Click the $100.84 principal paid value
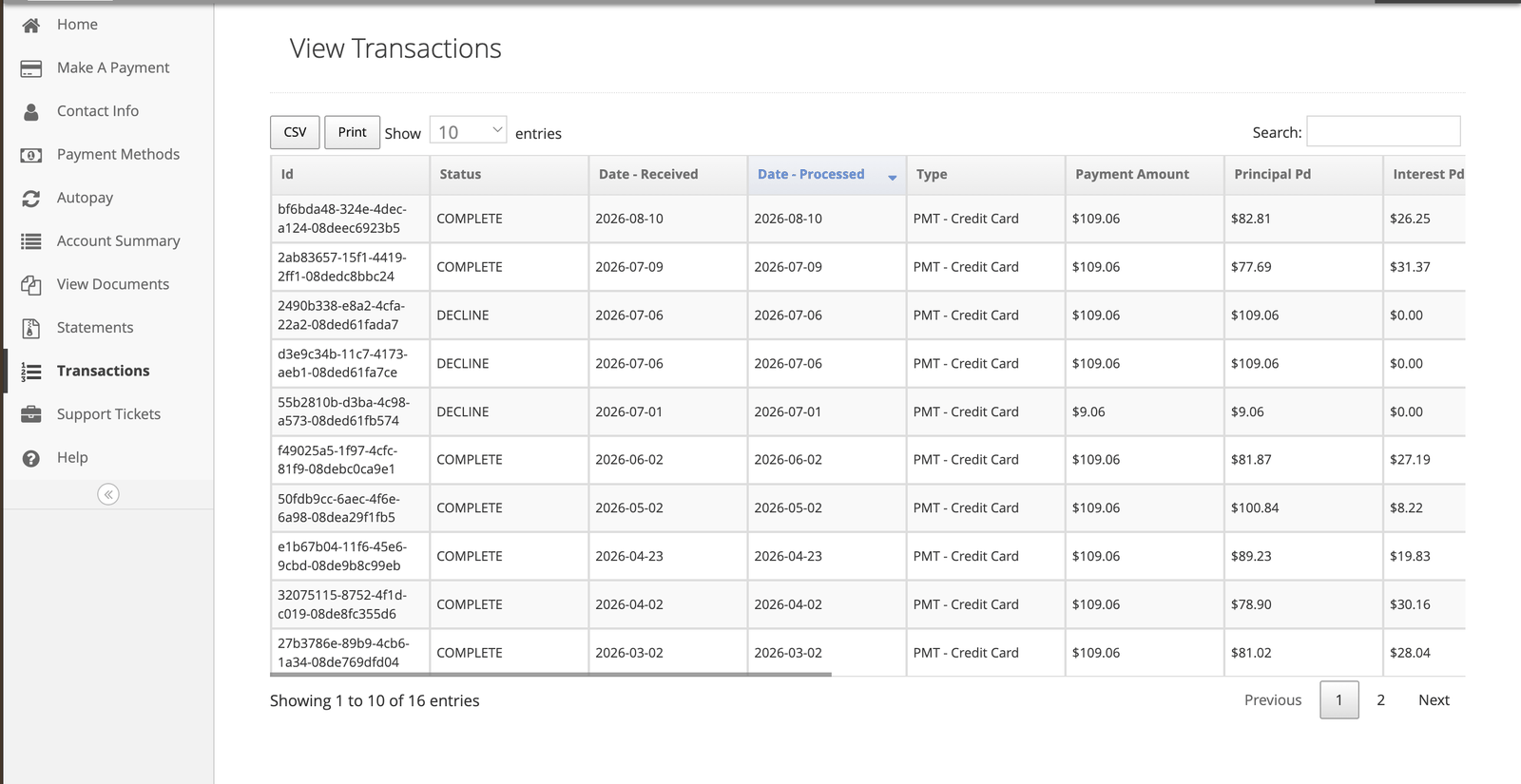 point(1255,508)
